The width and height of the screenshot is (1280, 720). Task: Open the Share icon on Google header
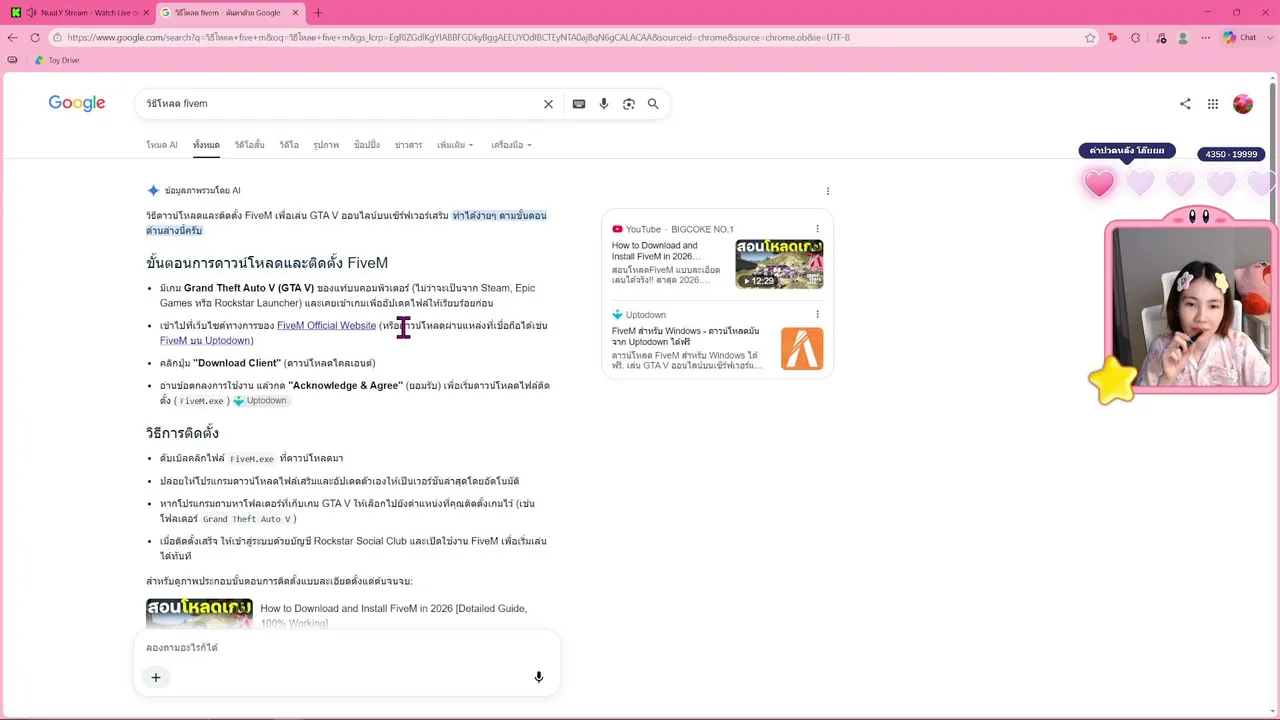(x=1185, y=104)
